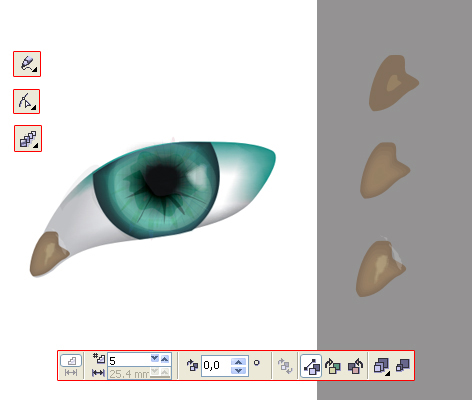Select the middle brown shape on the gray area
472x400 pixels.
click(385, 170)
